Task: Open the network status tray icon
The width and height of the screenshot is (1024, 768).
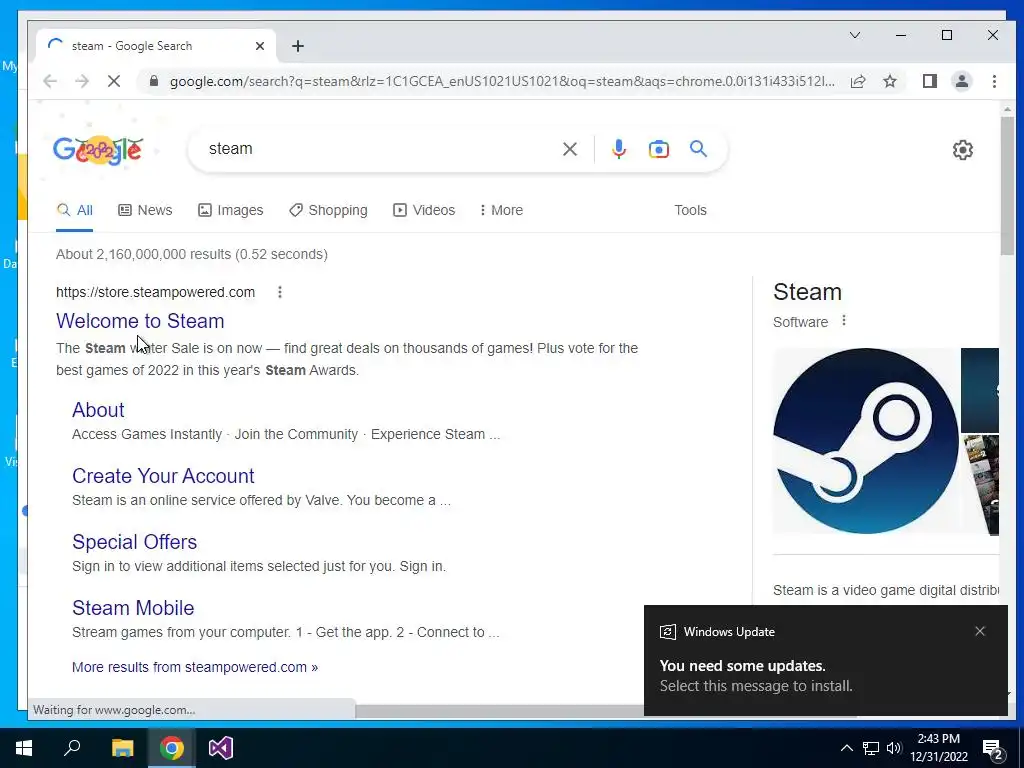Action: [x=871, y=748]
